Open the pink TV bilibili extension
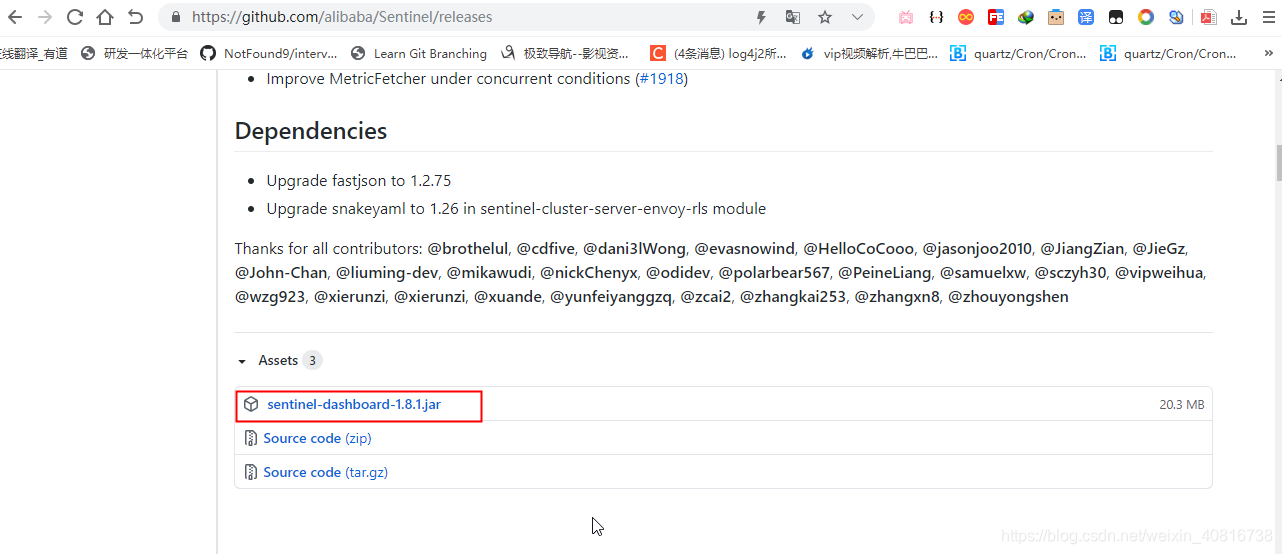This screenshot has width=1282, height=554. (906, 17)
